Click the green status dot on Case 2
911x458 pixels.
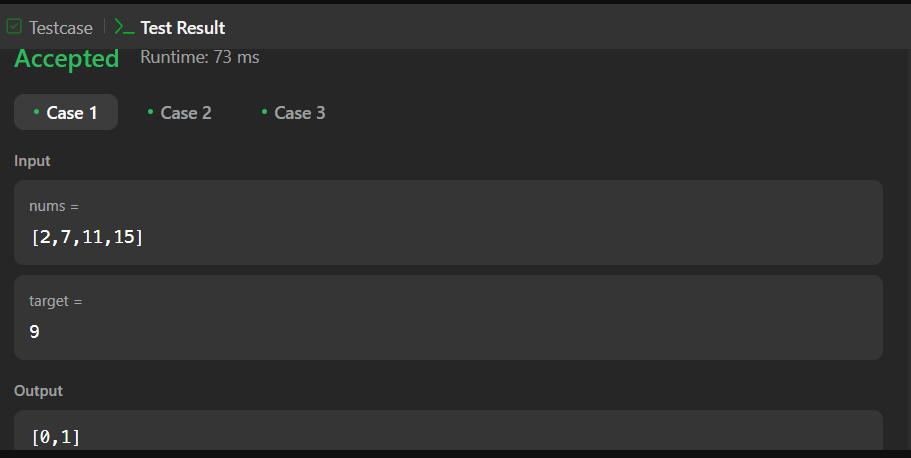pyautogui.click(x=150, y=111)
